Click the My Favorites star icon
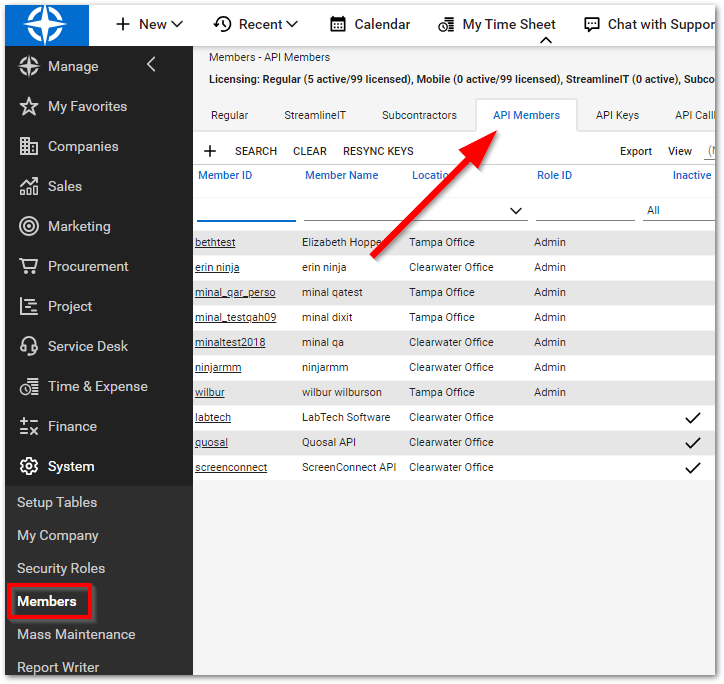 (x=29, y=106)
